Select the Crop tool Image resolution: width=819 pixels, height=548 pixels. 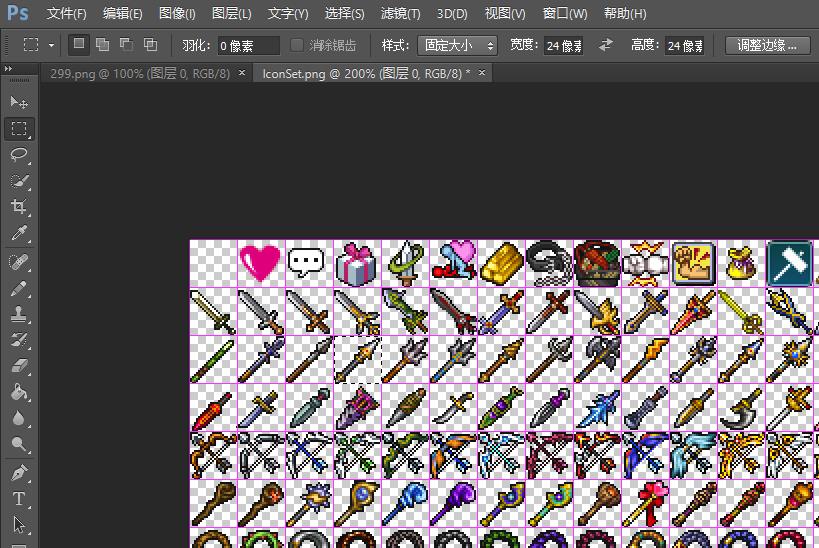pyautogui.click(x=19, y=207)
